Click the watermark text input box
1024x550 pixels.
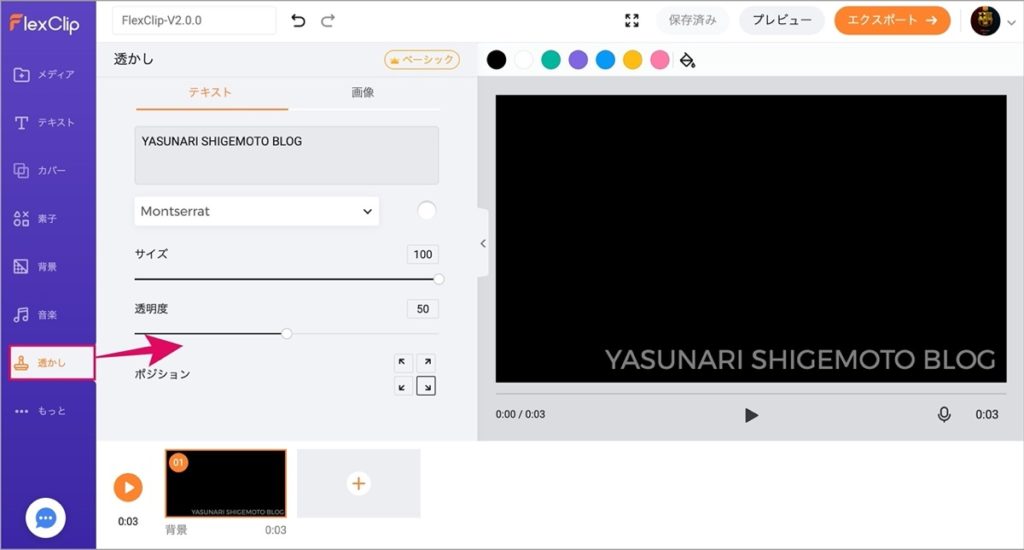tap(287, 155)
